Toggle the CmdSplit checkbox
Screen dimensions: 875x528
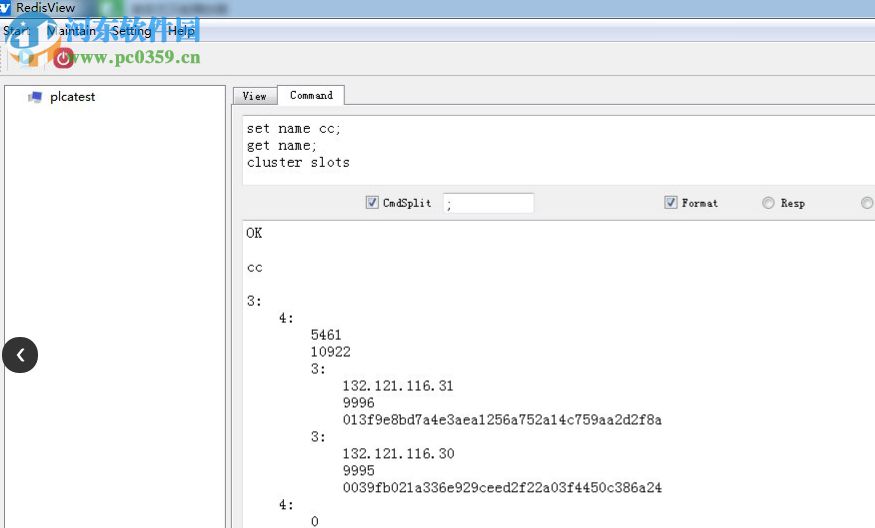click(372, 203)
